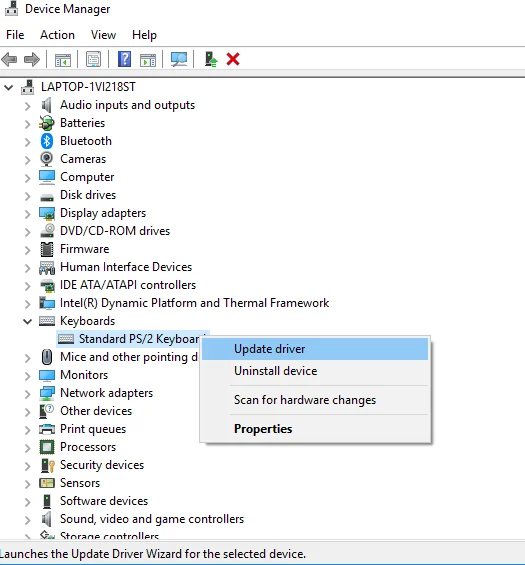This screenshot has width=525, height=565.
Task: Click Show/Hide Console Tree toolbar icon
Action: (x=63, y=59)
